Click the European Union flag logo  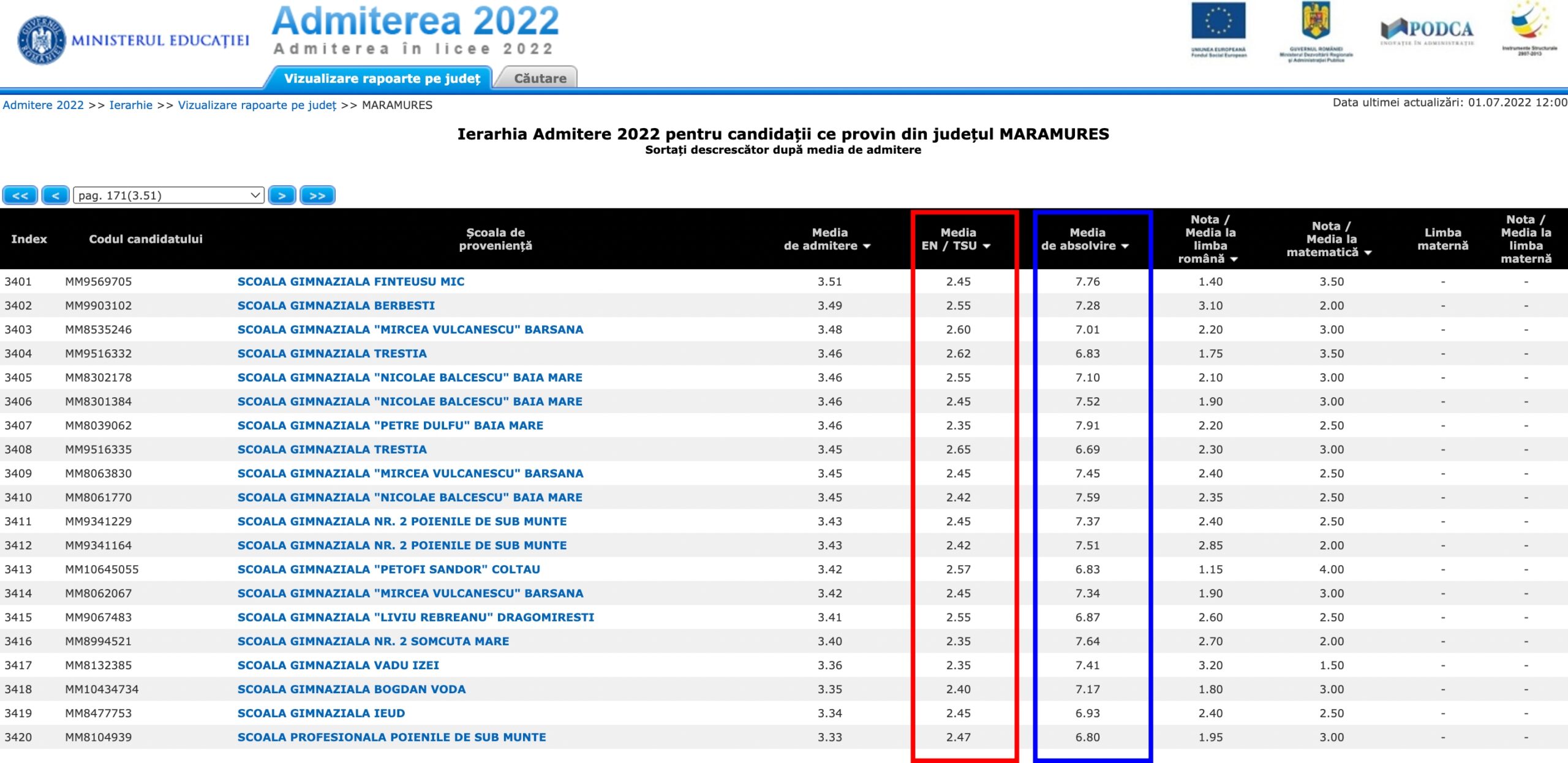click(x=1218, y=30)
